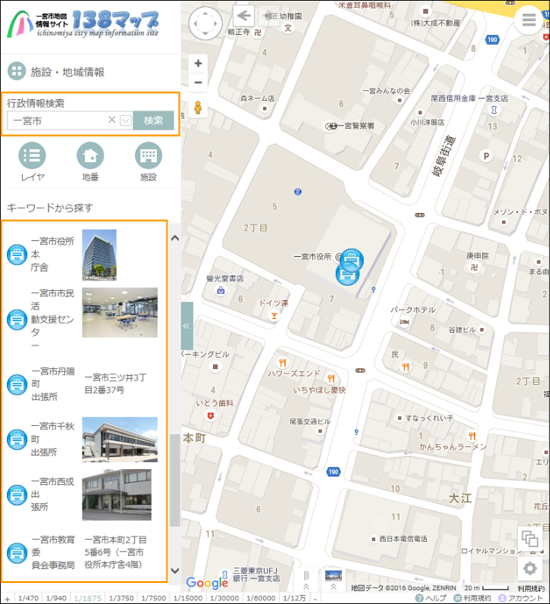Click the ドイツ蓮 bar marker on the map
This screenshot has height=604, width=550.
(274, 316)
